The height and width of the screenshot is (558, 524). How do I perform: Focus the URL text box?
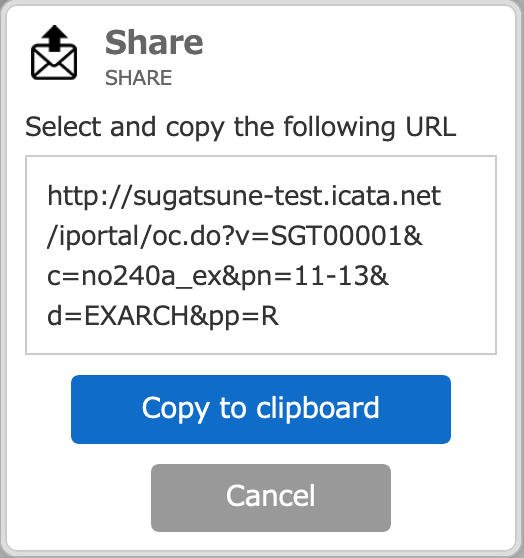261,255
